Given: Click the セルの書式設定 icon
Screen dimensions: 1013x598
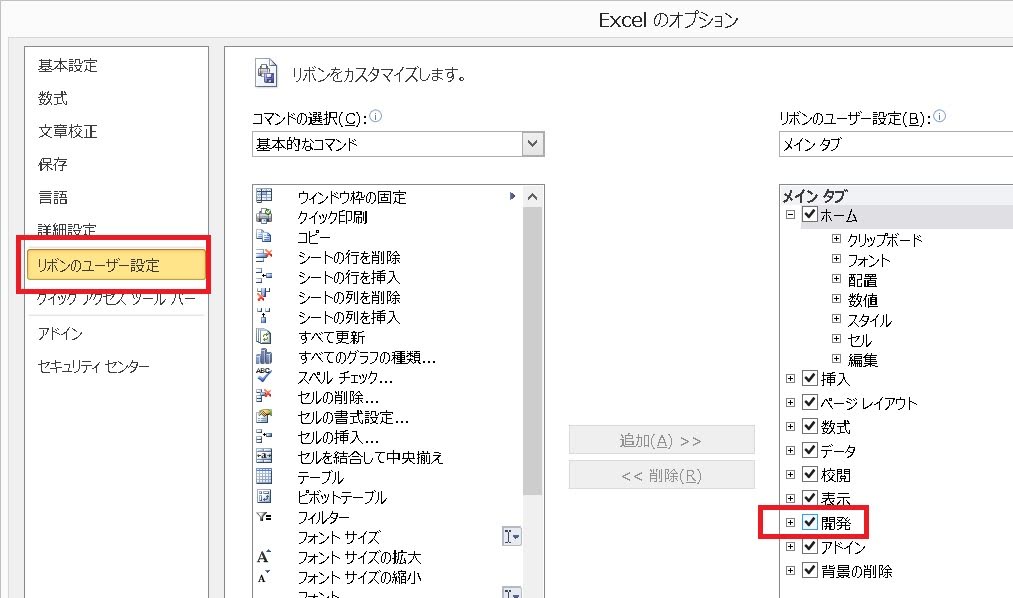Looking at the screenshot, I should pyautogui.click(x=264, y=416).
